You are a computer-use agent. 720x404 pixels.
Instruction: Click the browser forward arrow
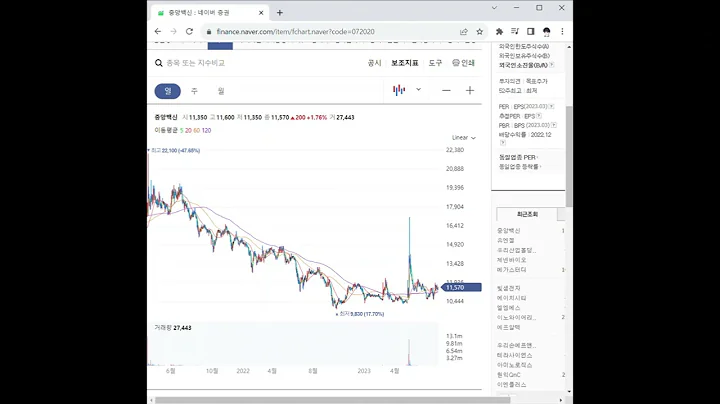pos(173,31)
